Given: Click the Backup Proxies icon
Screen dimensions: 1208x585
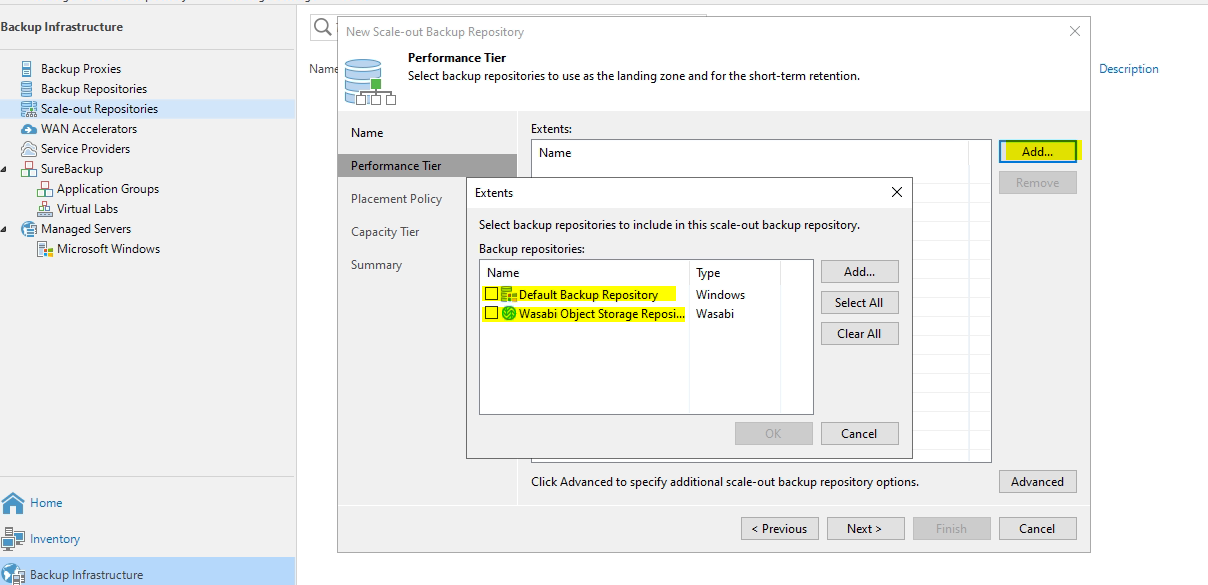Looking at the screenshot, I should pyautogui.click(x=27, y=69).
